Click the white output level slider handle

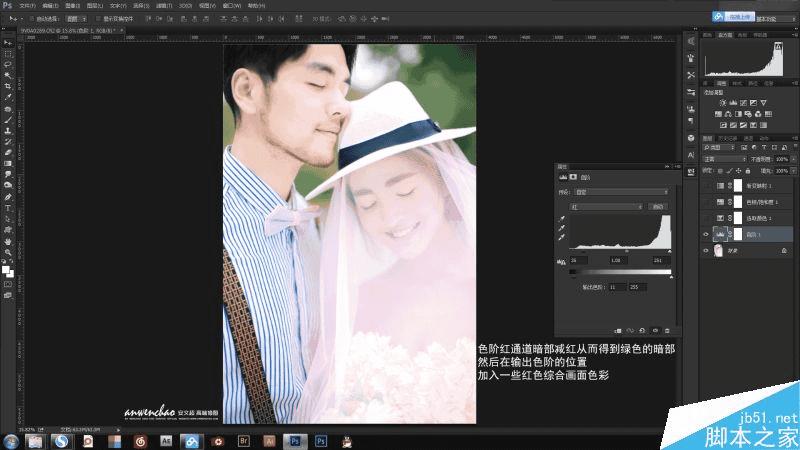tap(669, 277)
